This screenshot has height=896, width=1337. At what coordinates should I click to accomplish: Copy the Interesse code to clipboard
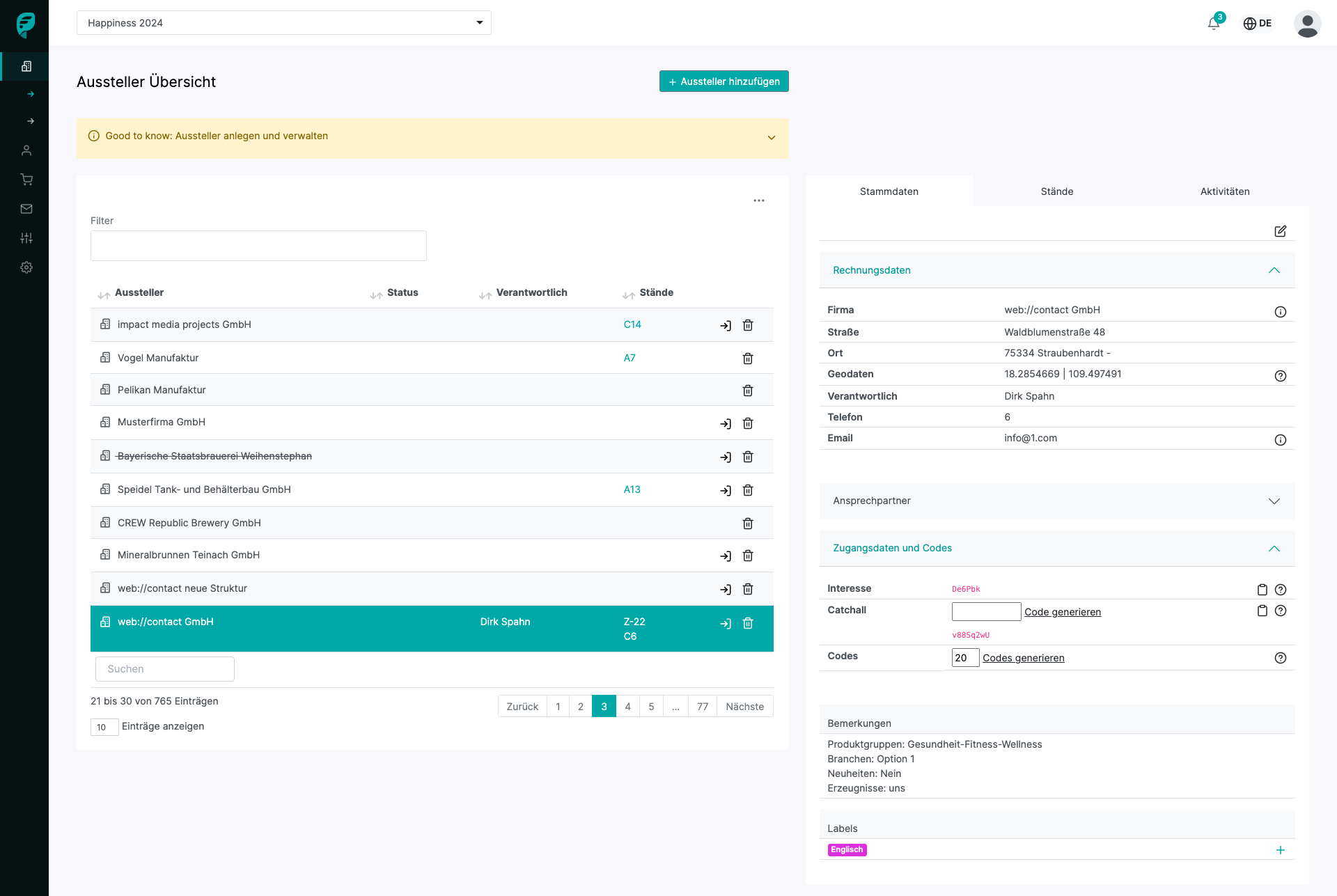click(1262, 590)
